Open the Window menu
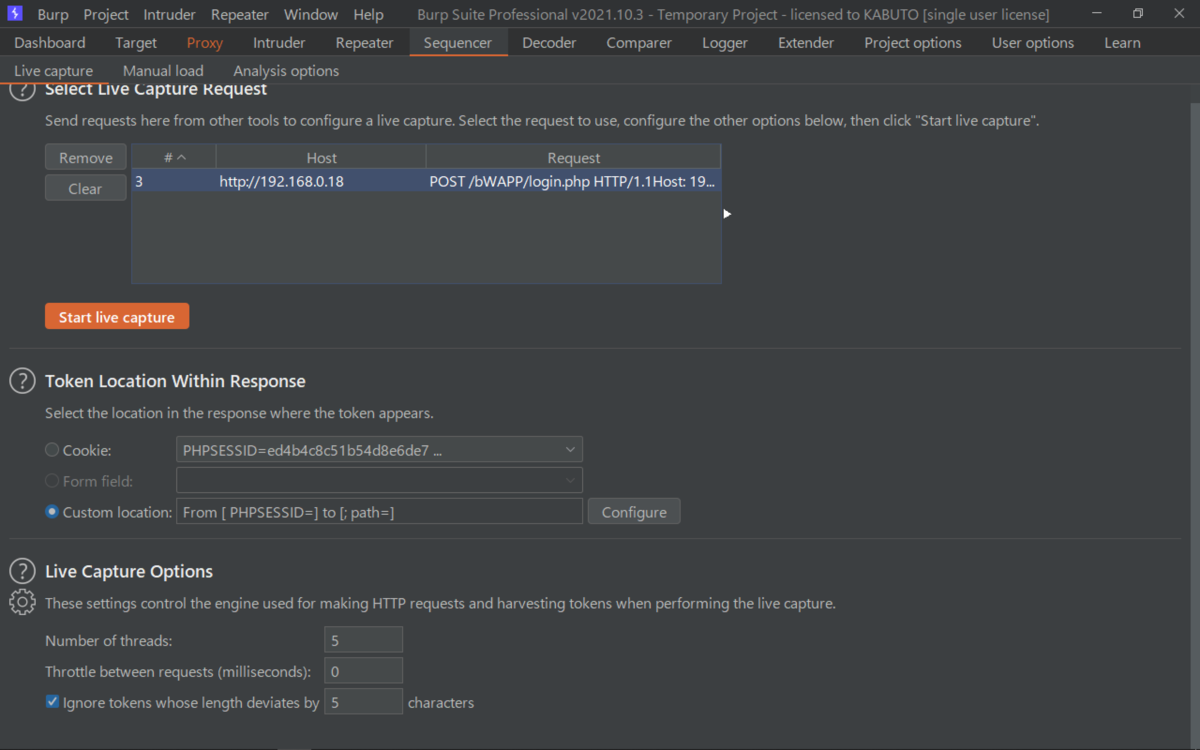The image size is (1200, 750). click(x=311, y=15)
